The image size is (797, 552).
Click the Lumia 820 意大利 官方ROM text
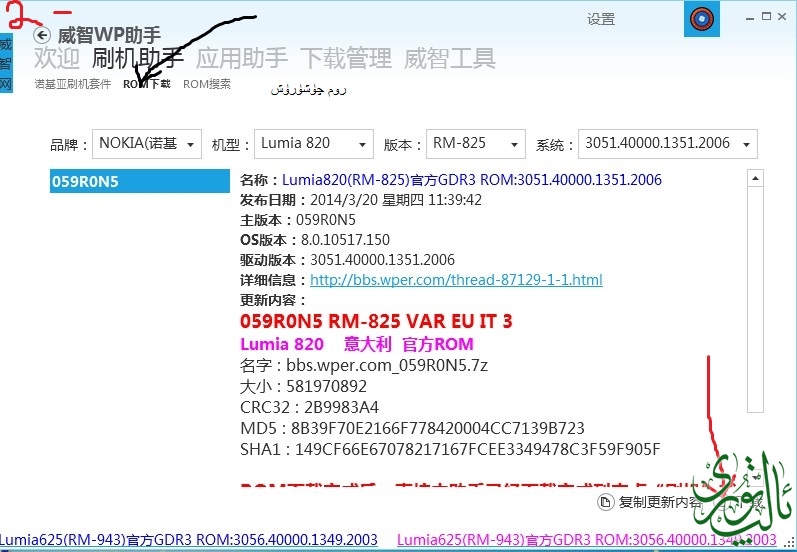click(x=357, y=344)
